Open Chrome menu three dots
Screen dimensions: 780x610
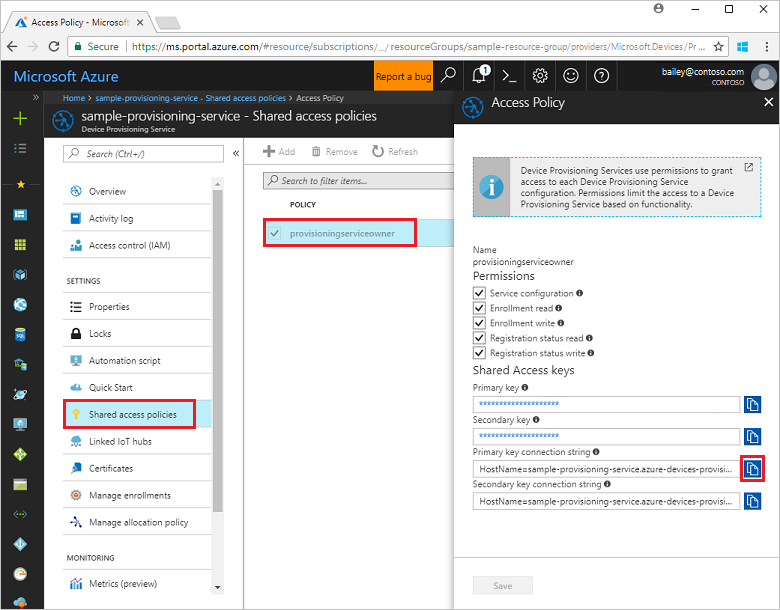click(x=767, y=47)
